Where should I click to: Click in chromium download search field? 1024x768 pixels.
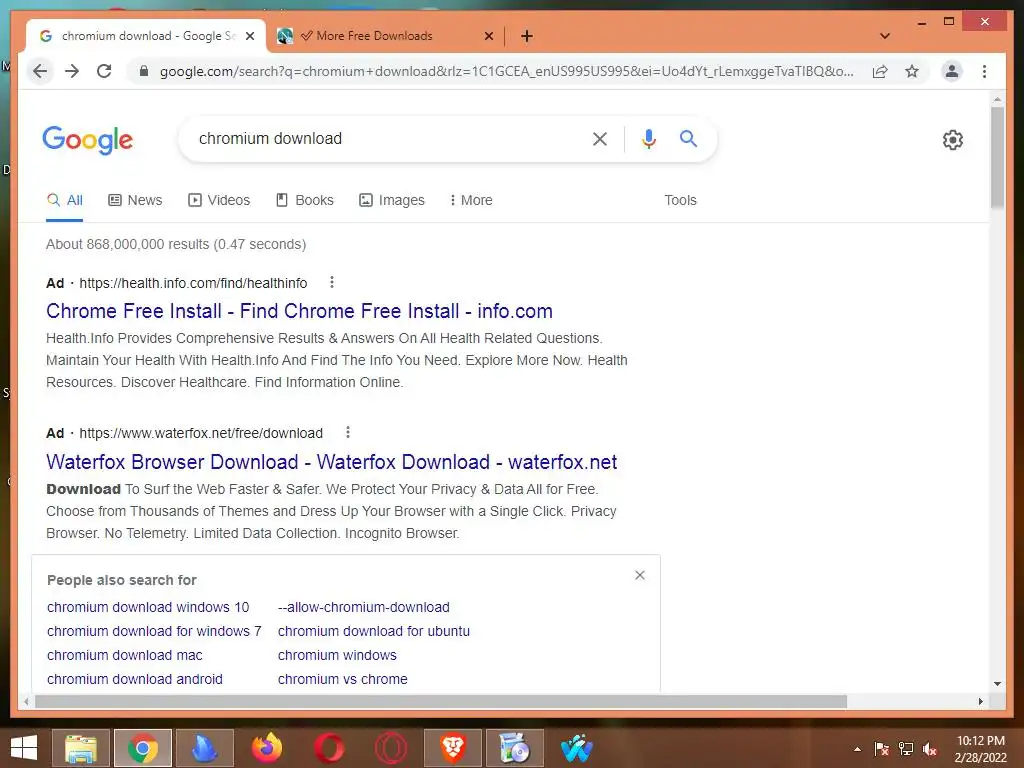pos(385,138)
